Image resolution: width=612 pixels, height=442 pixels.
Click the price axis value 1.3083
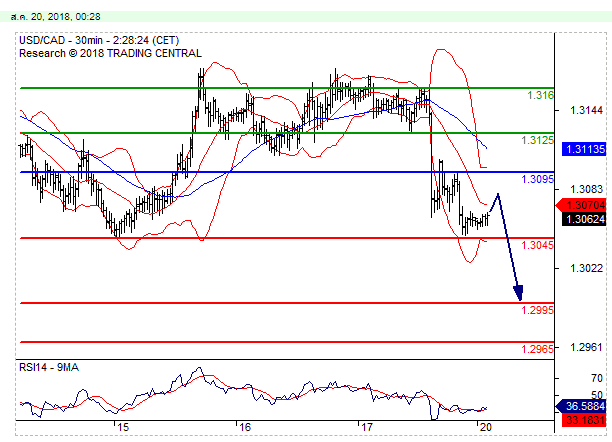pyautogui.click(x=586, y=189)
